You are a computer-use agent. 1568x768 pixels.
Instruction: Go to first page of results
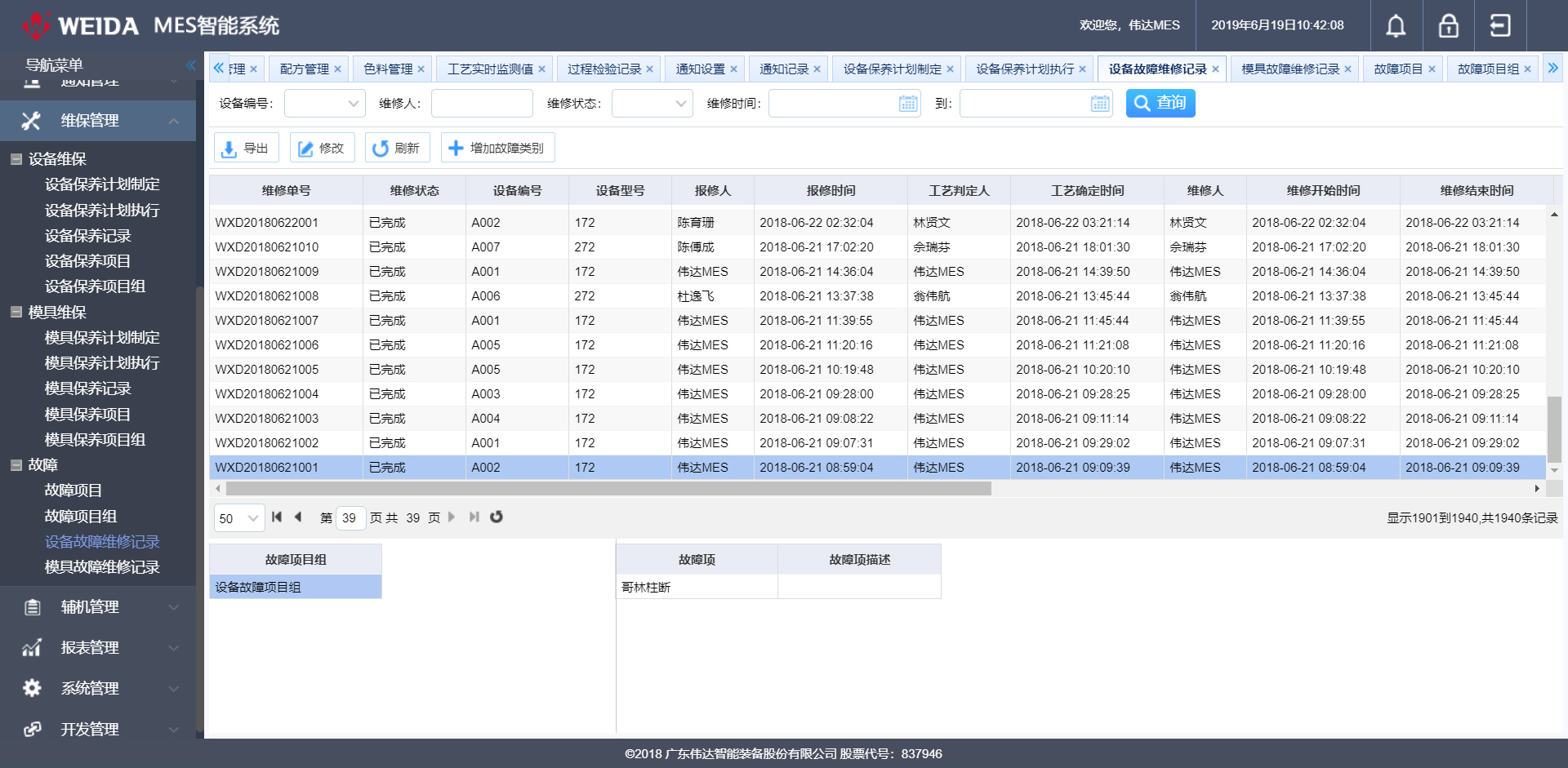pyautogui.click(x=277, y=517)
